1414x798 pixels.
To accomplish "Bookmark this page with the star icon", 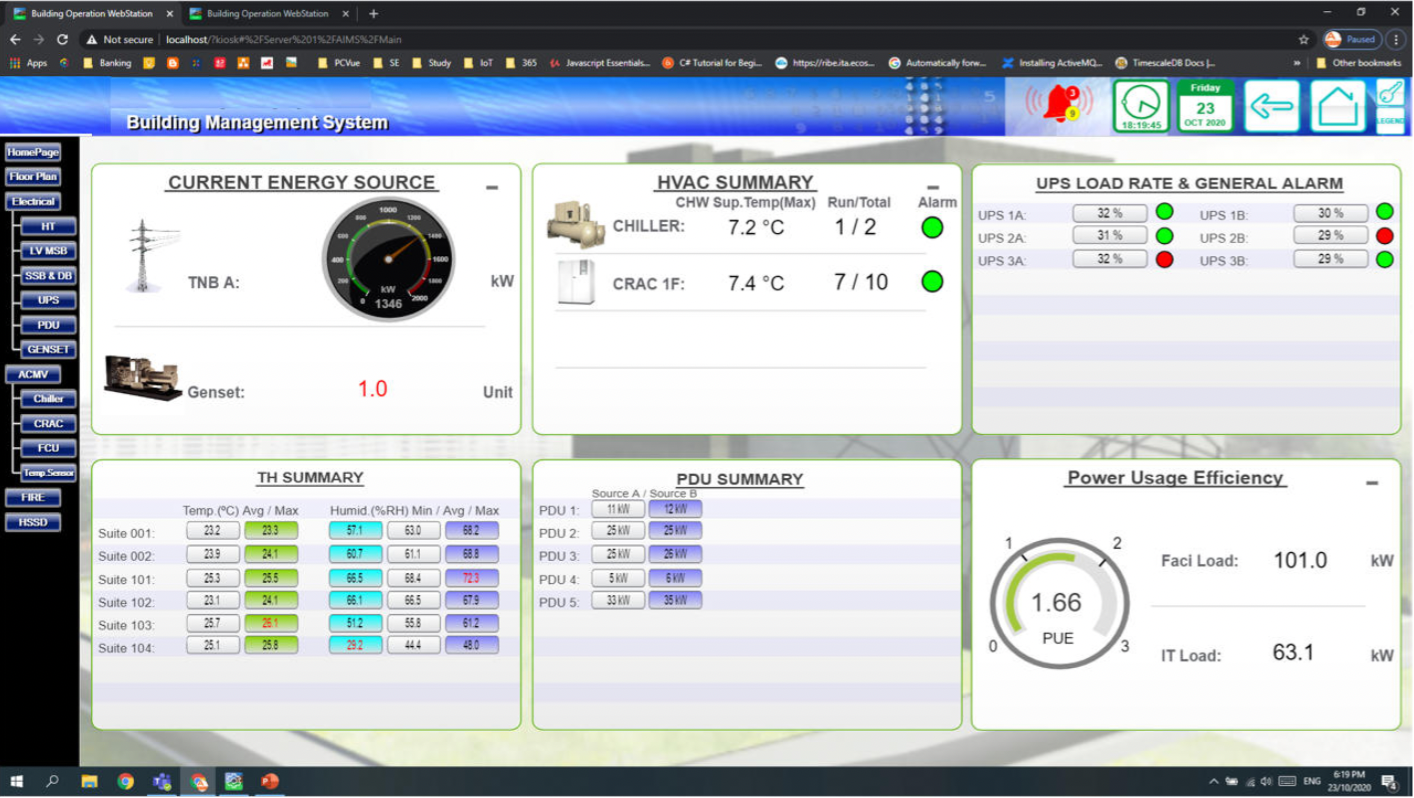I will [x=1304, y=39].
